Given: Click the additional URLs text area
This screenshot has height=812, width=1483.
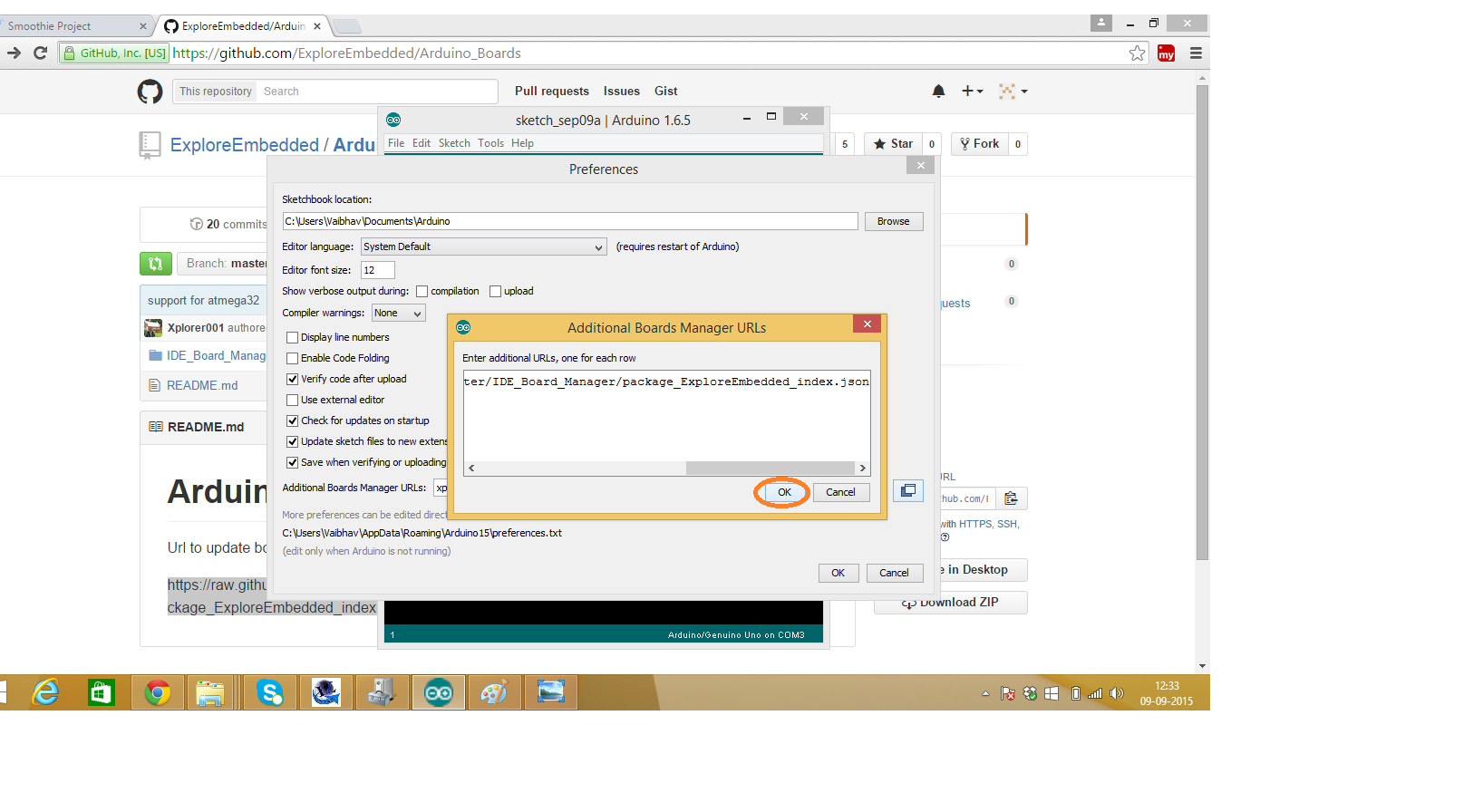Looking at the screenshot, I should point(666,416).
